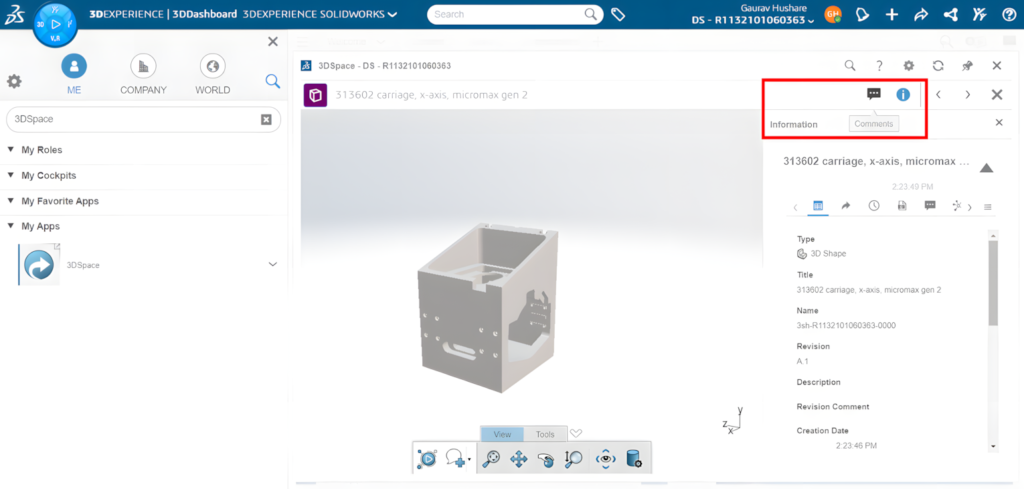The image size is (1024, 489).
Task: Select the WORLD quadrant
Action: pos(212,74)
